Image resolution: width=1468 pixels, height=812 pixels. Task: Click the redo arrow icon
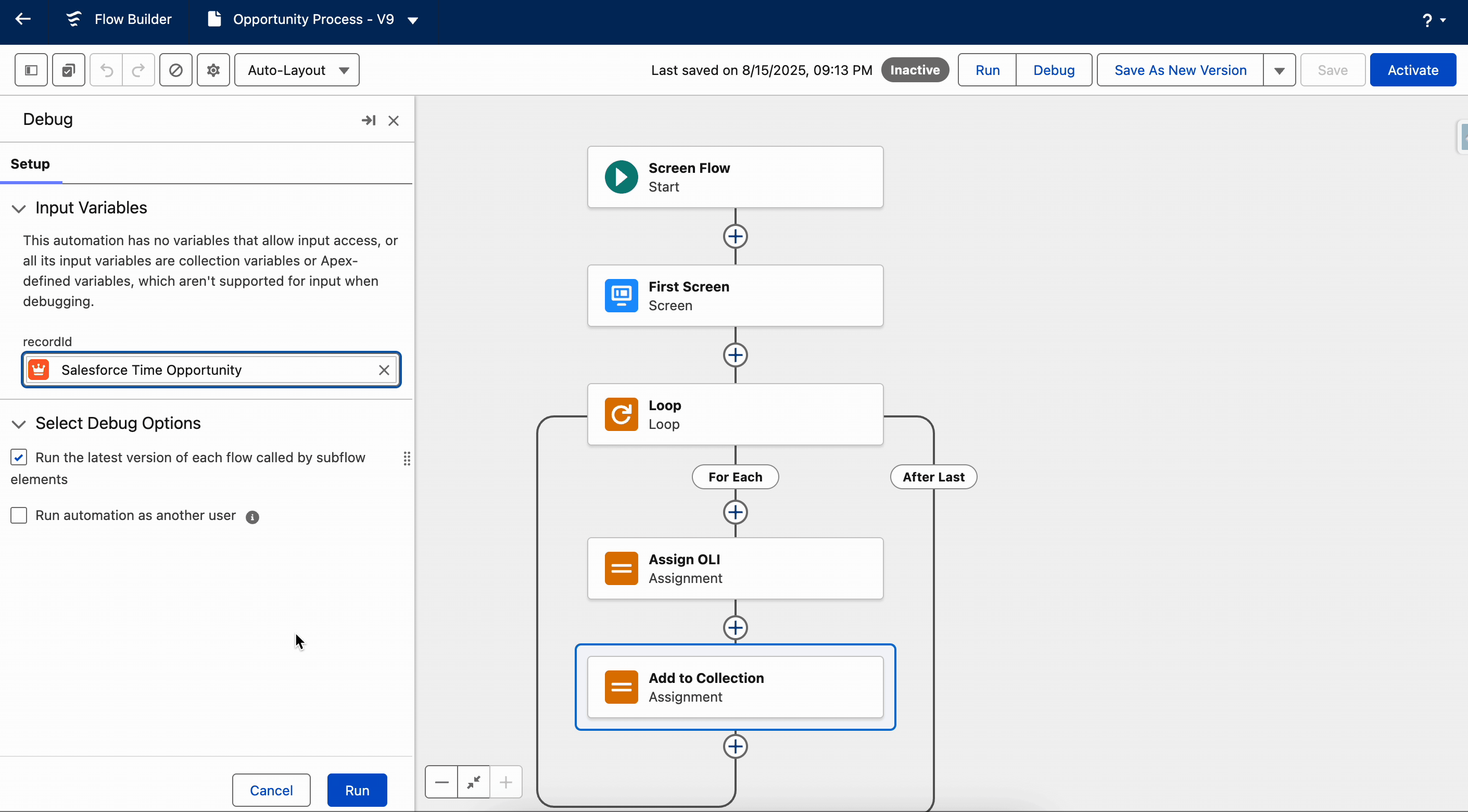pos(138,70)
